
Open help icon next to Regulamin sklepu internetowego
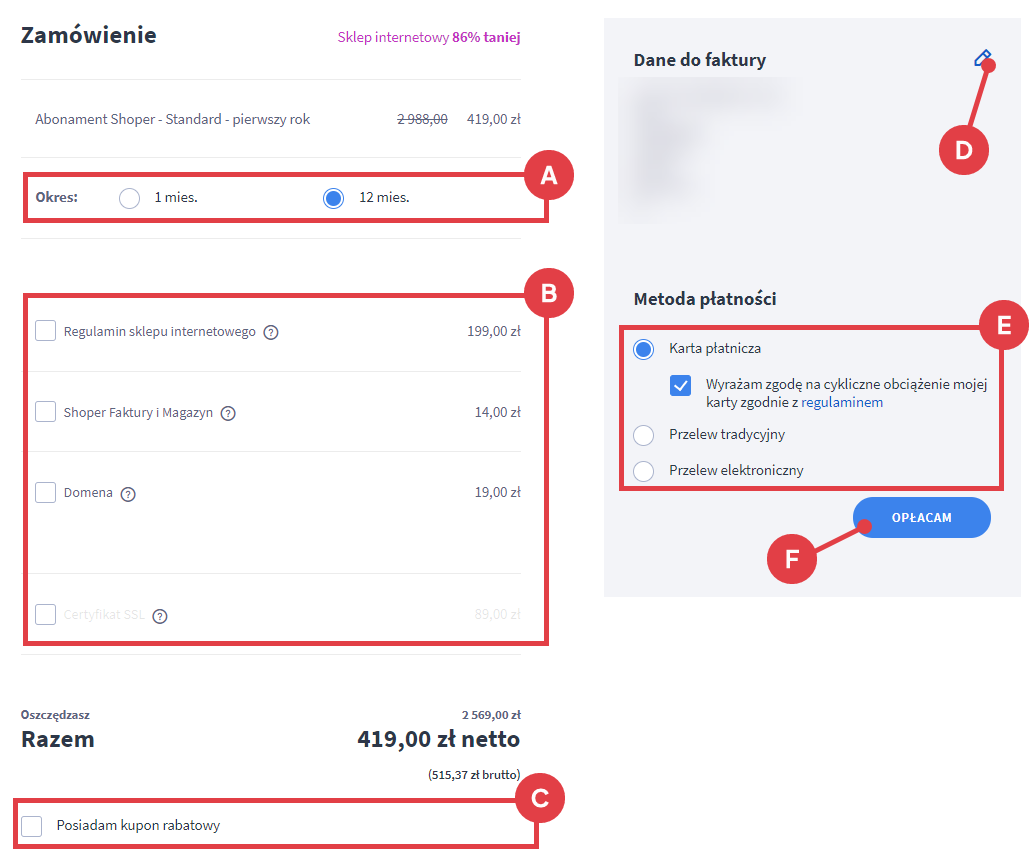270,332
